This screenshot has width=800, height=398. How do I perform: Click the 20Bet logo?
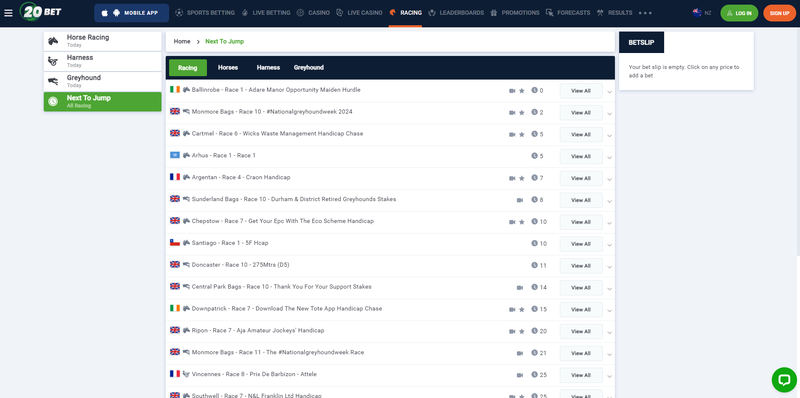(40, 12)
